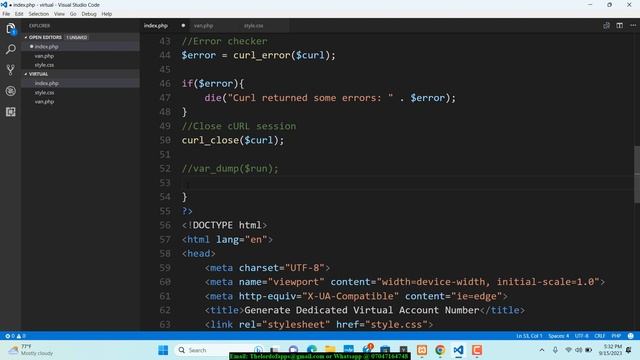Open the Selection menu

point(39,14)
